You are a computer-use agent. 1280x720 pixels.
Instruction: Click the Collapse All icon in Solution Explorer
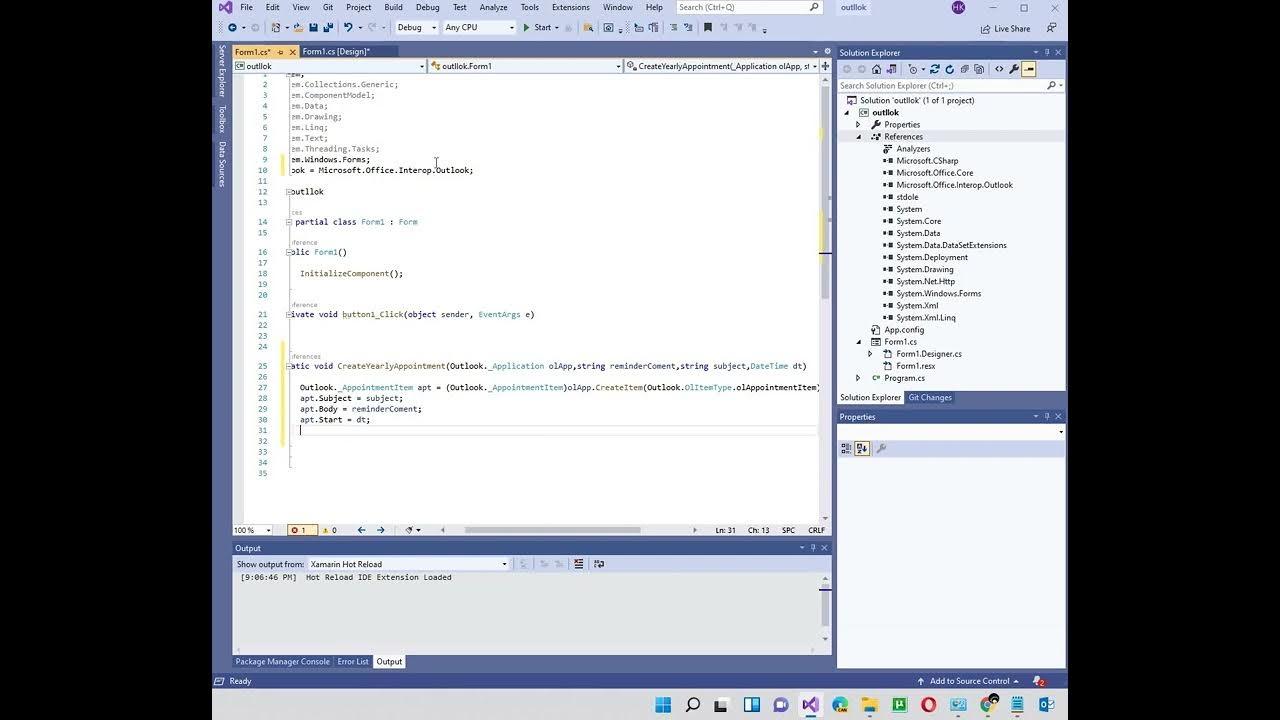[x=964, y=69]
